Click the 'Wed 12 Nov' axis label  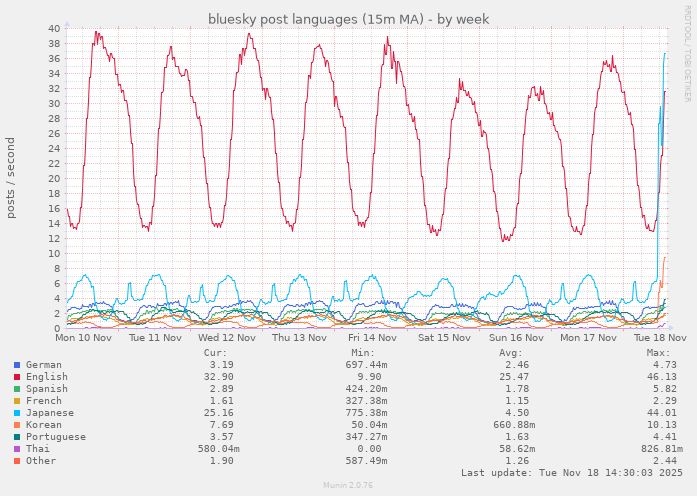pyautogui.click(x=227, y=338)
